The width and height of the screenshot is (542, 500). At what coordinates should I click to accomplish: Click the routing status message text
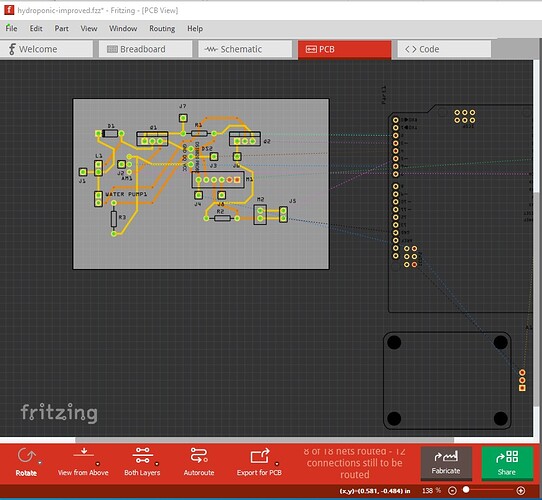click(354, 463)
